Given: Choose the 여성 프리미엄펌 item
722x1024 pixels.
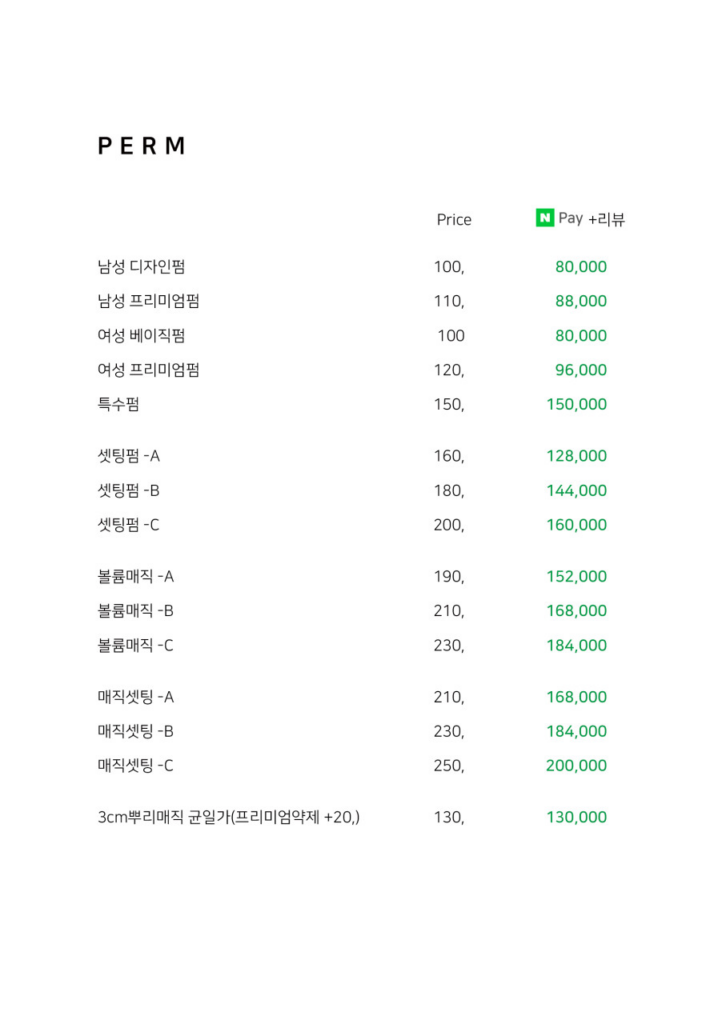Looking at the screenshot, I should (149, 370).
